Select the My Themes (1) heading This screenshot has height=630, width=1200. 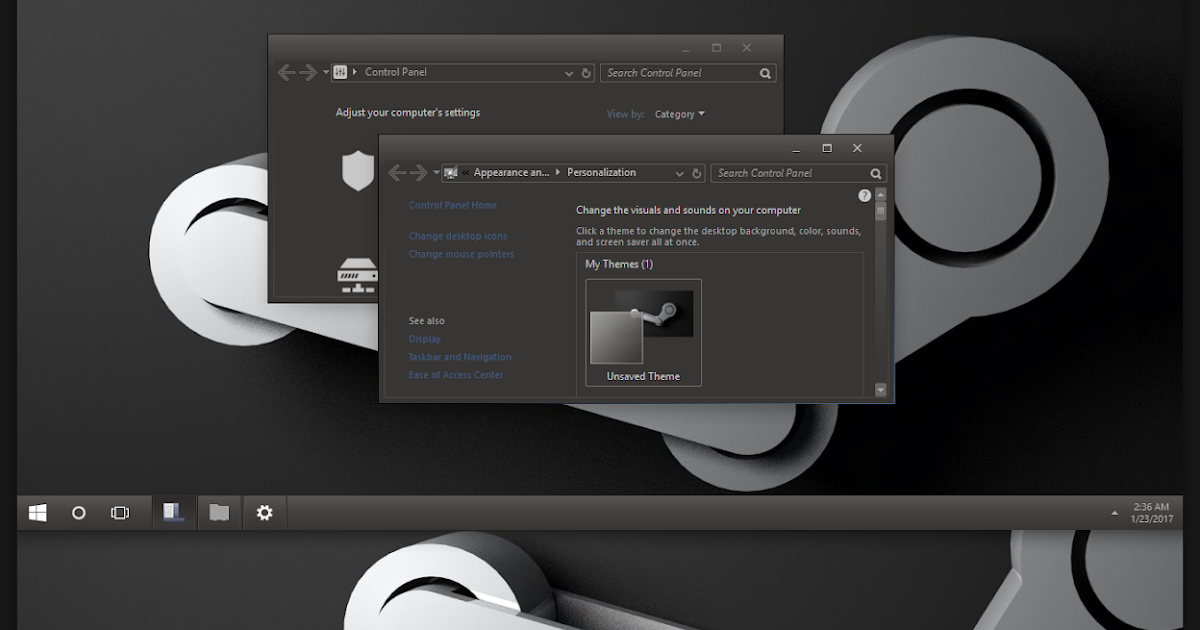pyautogui.click(x=619, y=264)
